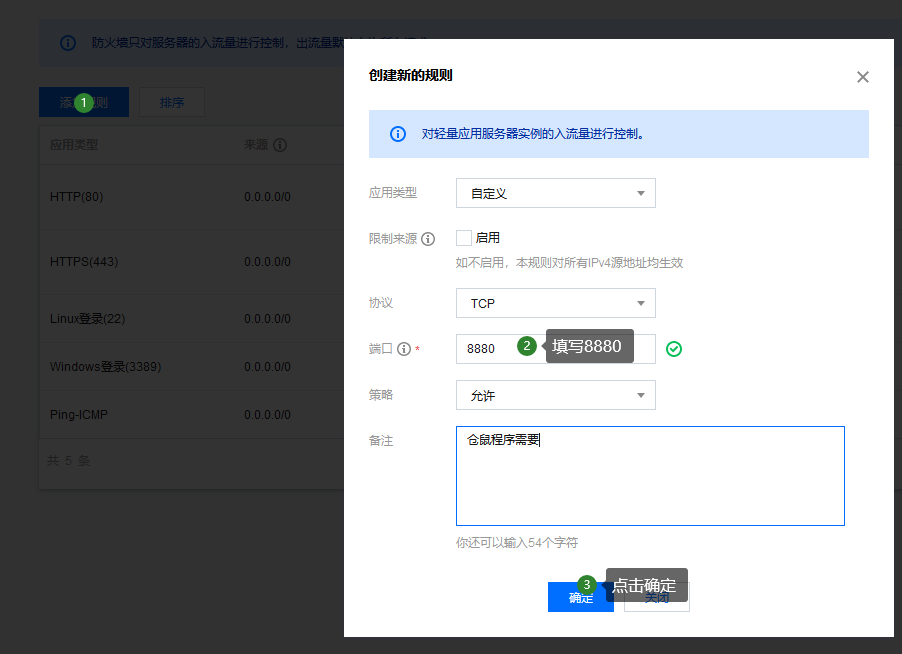Click info icon next to 端口 label

(404, 349)
